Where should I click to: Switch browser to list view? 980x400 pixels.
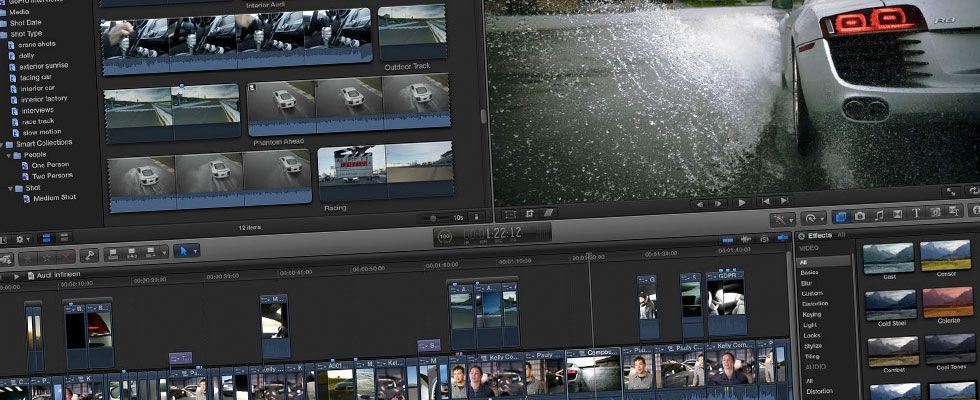(x=63, y=238)
